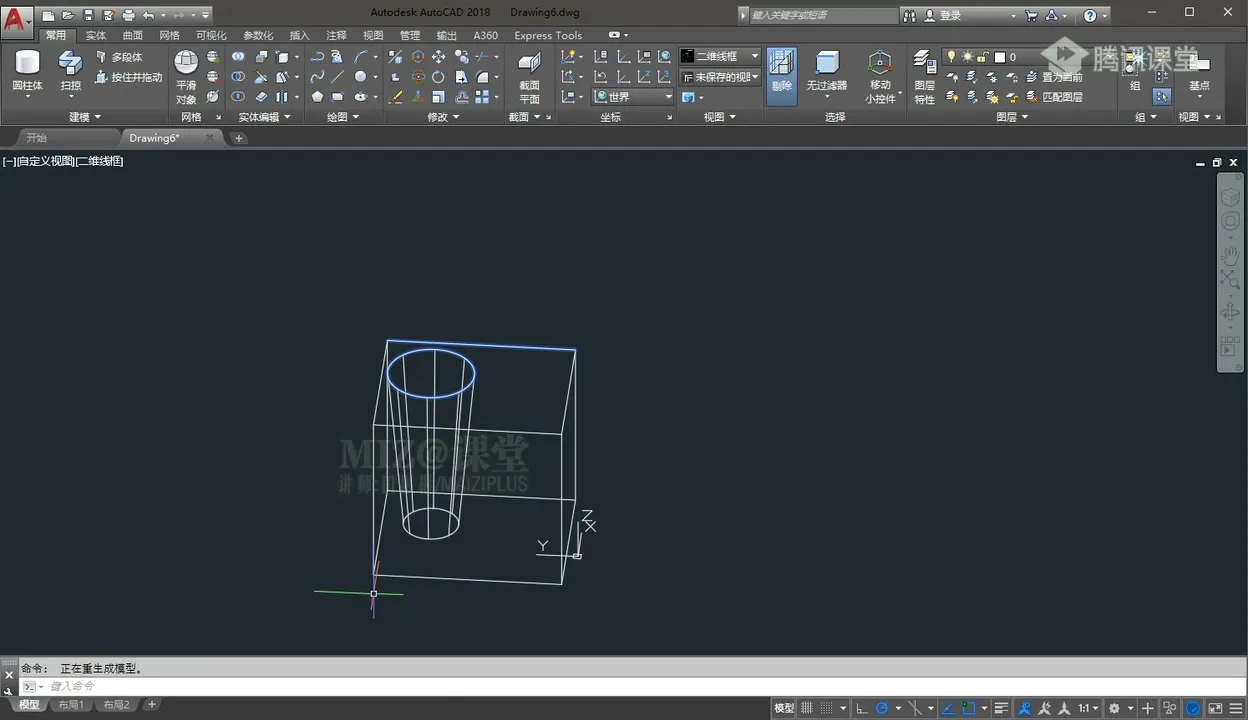Expand the Modify (修改) panel
The height and width of the screenshot is (720, 1248).
click(443, 117)
